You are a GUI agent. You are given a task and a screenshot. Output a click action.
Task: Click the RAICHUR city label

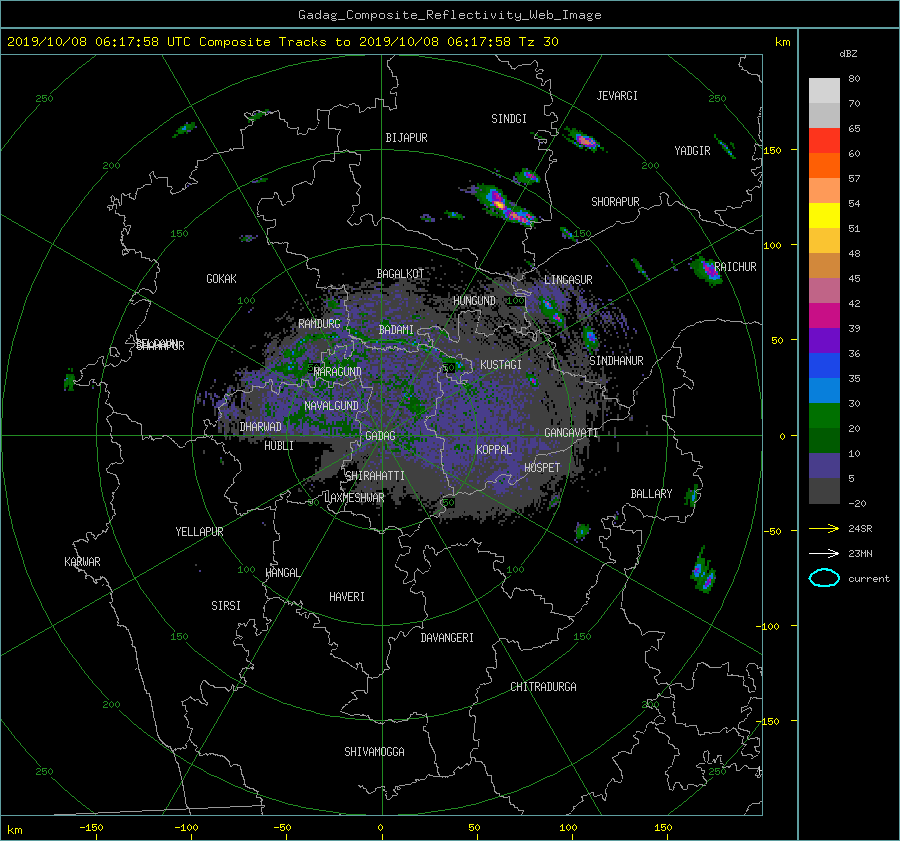735,267
